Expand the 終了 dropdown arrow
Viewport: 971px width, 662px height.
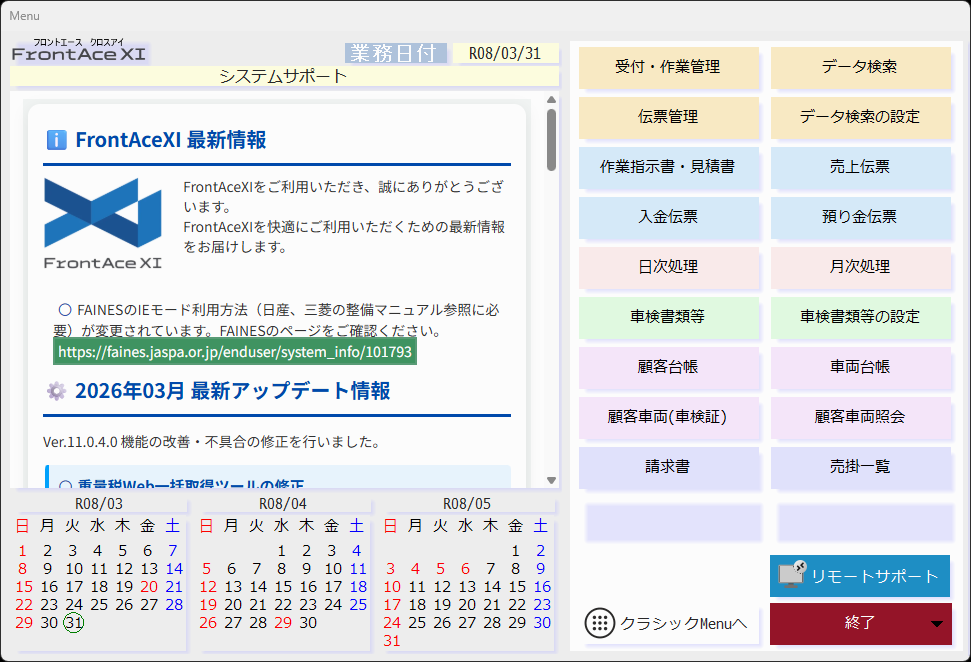tap(937, 624)
